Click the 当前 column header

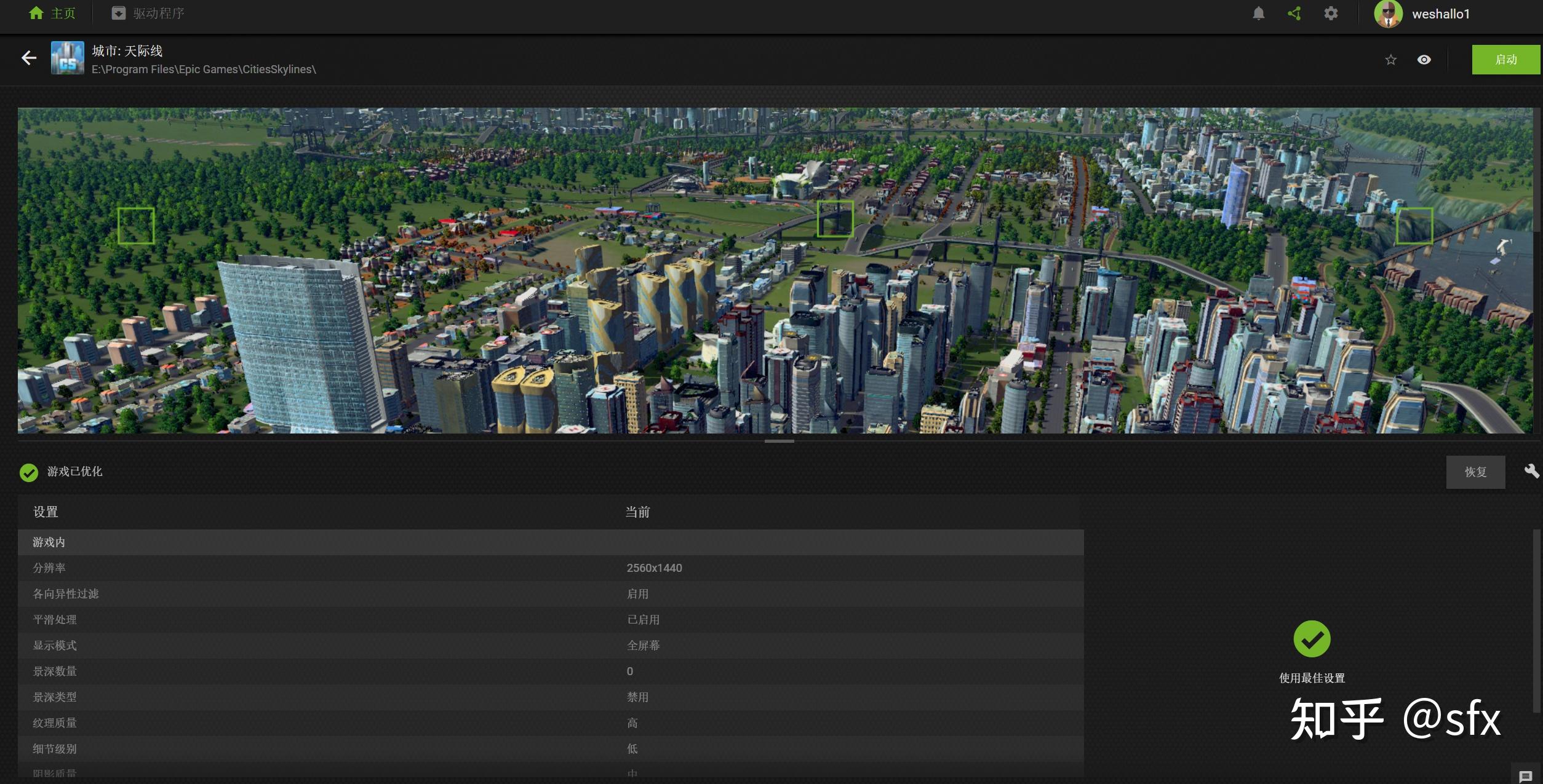(637, 512)
